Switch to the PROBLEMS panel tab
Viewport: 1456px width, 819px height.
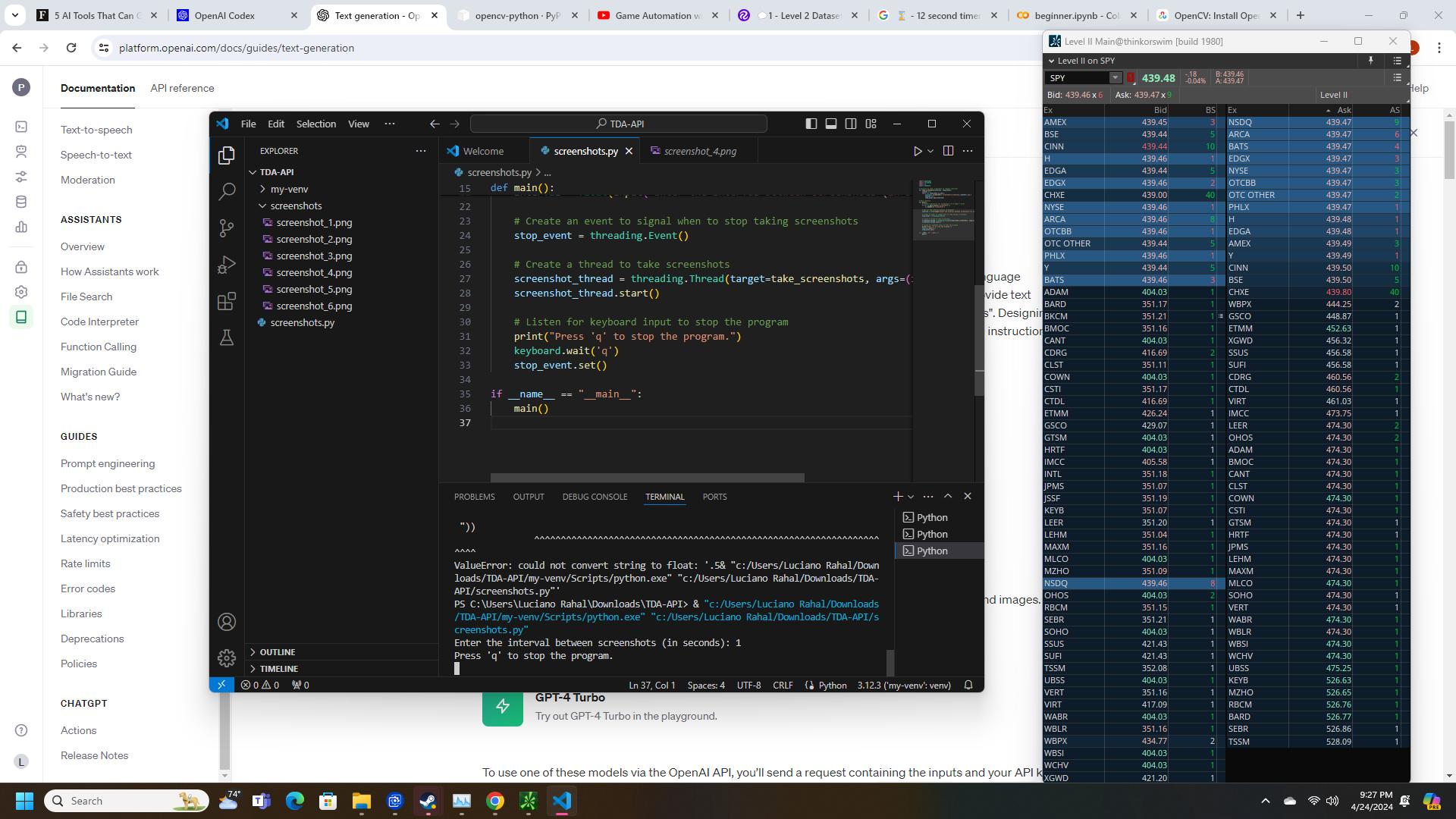[474, 497]
